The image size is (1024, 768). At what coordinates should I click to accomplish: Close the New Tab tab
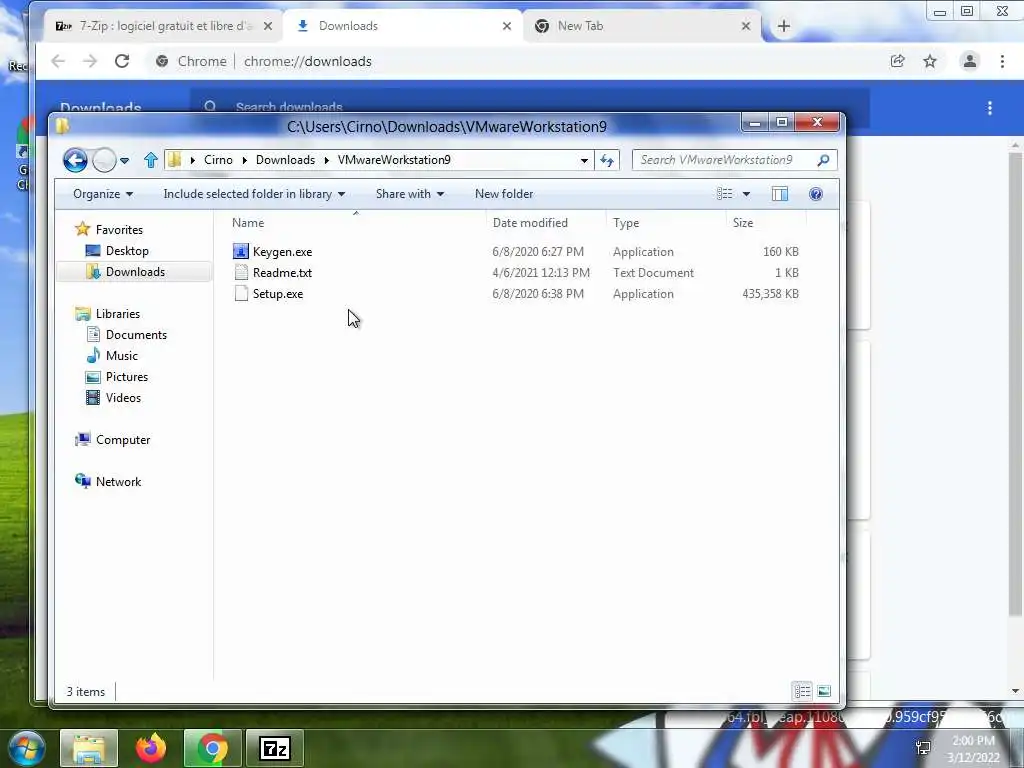click(746, 26)
